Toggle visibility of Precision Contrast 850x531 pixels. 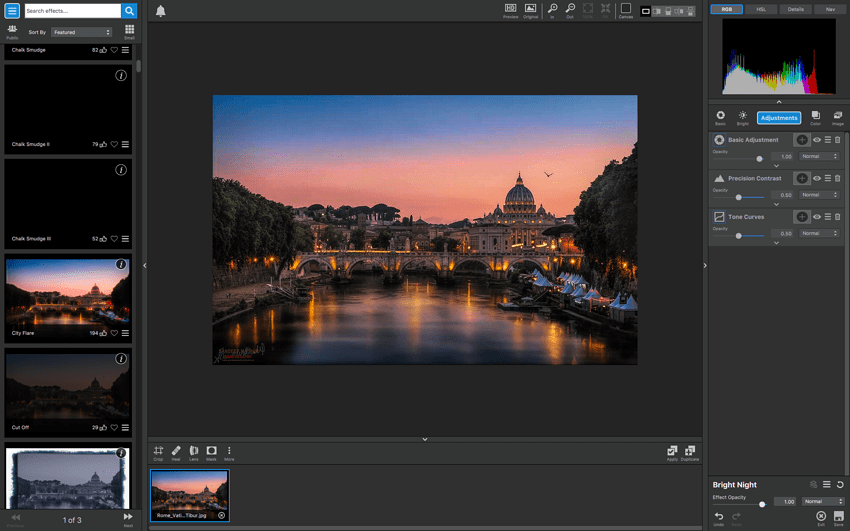[817, 179]
